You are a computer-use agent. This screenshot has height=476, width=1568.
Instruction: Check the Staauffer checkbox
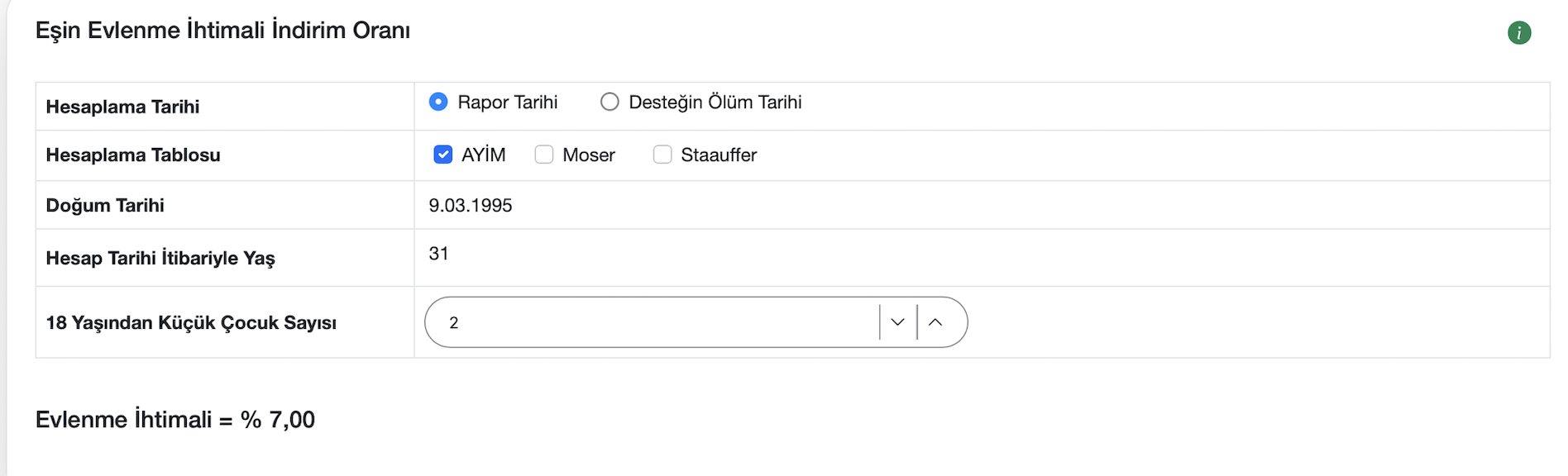(662, 155)
